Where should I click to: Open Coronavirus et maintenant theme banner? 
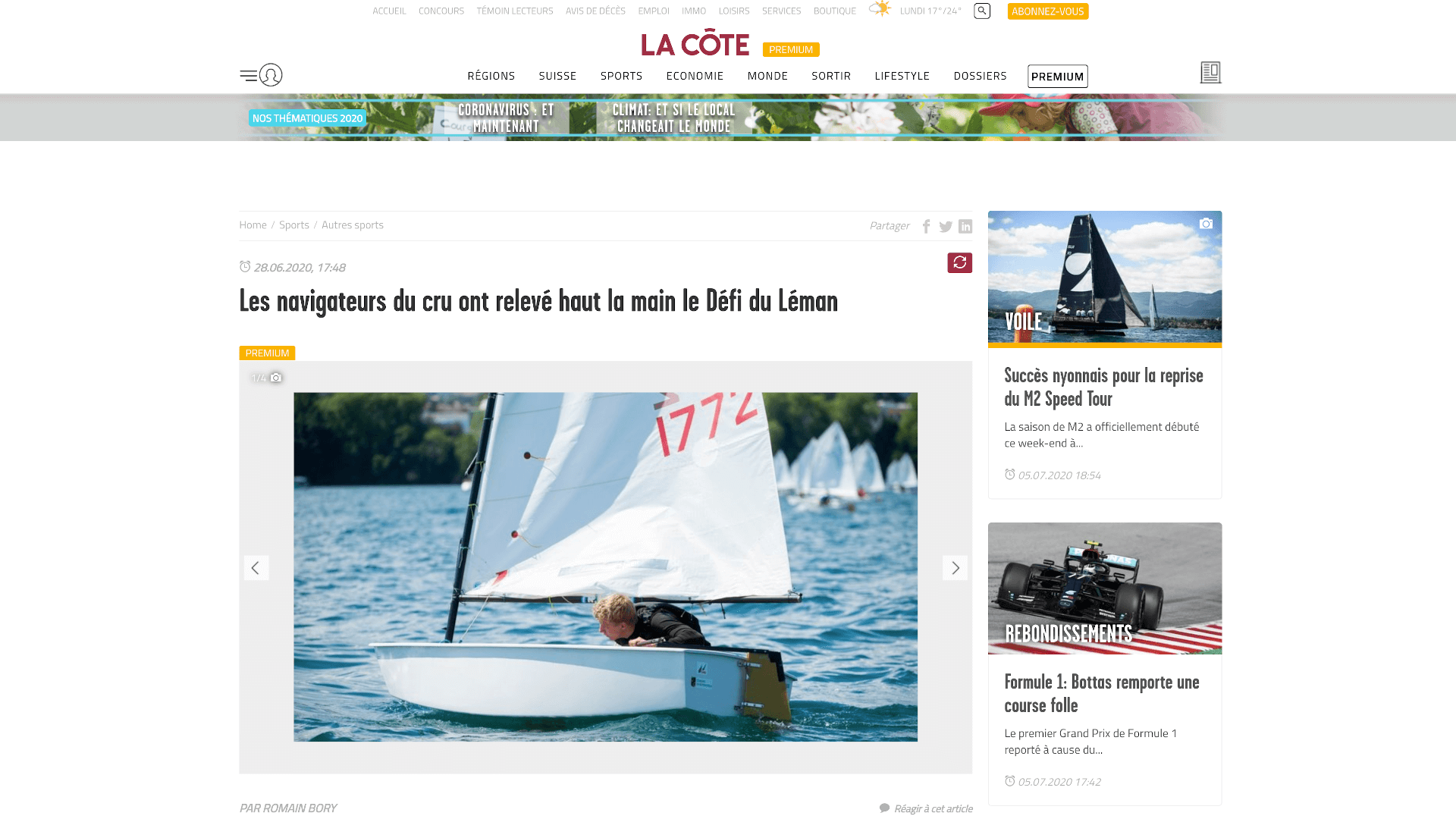point(506,118)
